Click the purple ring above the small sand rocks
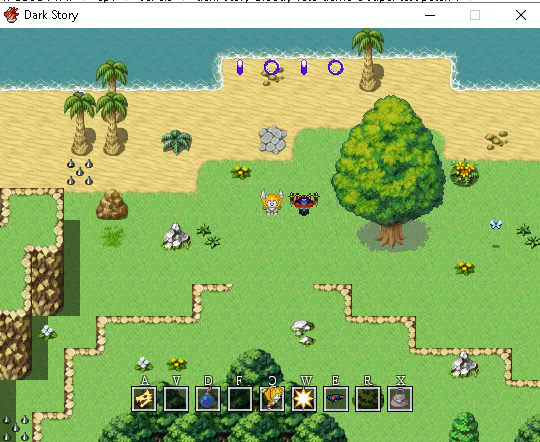 [272, 67]
